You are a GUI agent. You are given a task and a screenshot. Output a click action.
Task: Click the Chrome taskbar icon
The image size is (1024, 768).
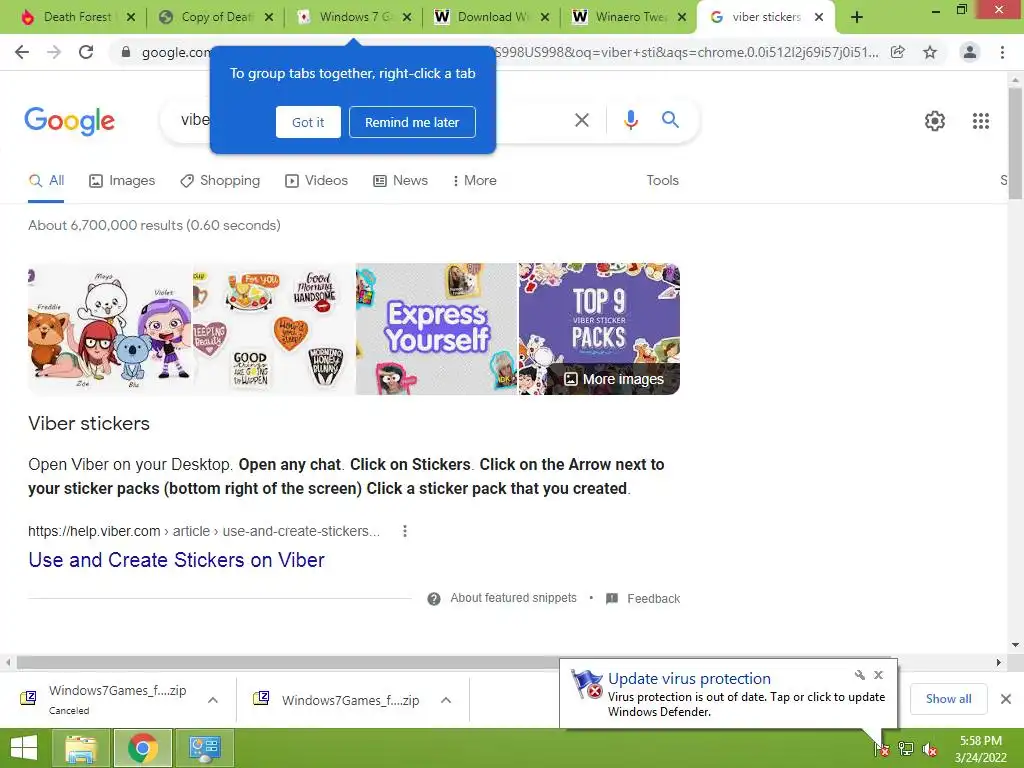click(143, 748)
